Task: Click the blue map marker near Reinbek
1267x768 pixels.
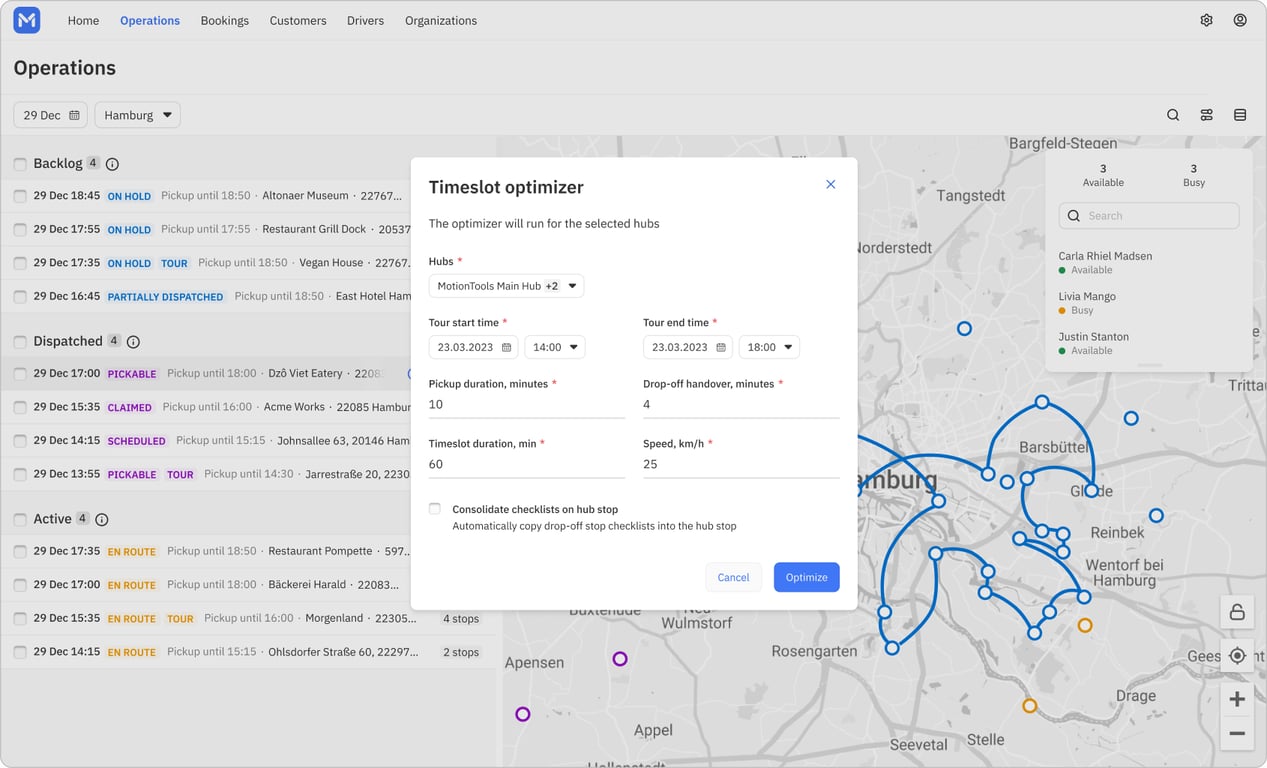Action: [x=1156, y=516]
